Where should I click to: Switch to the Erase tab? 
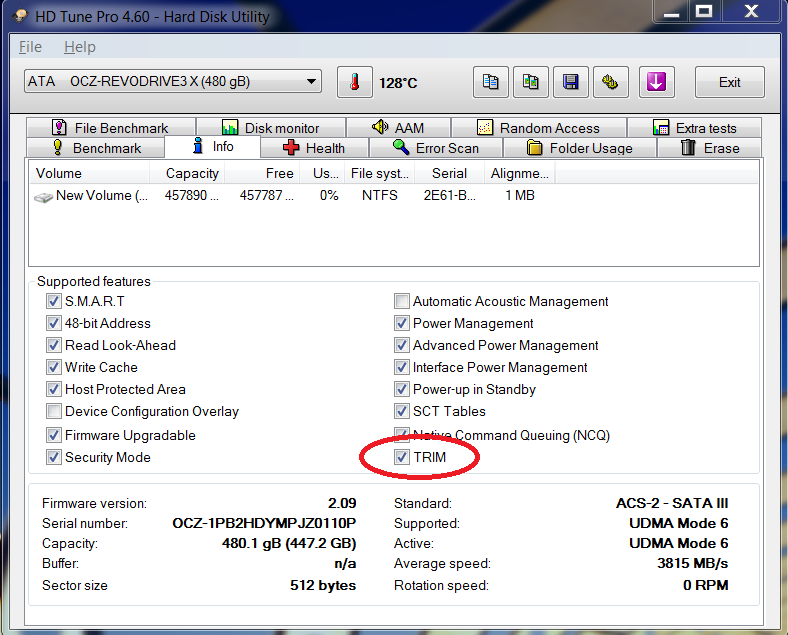pos(710,148)
